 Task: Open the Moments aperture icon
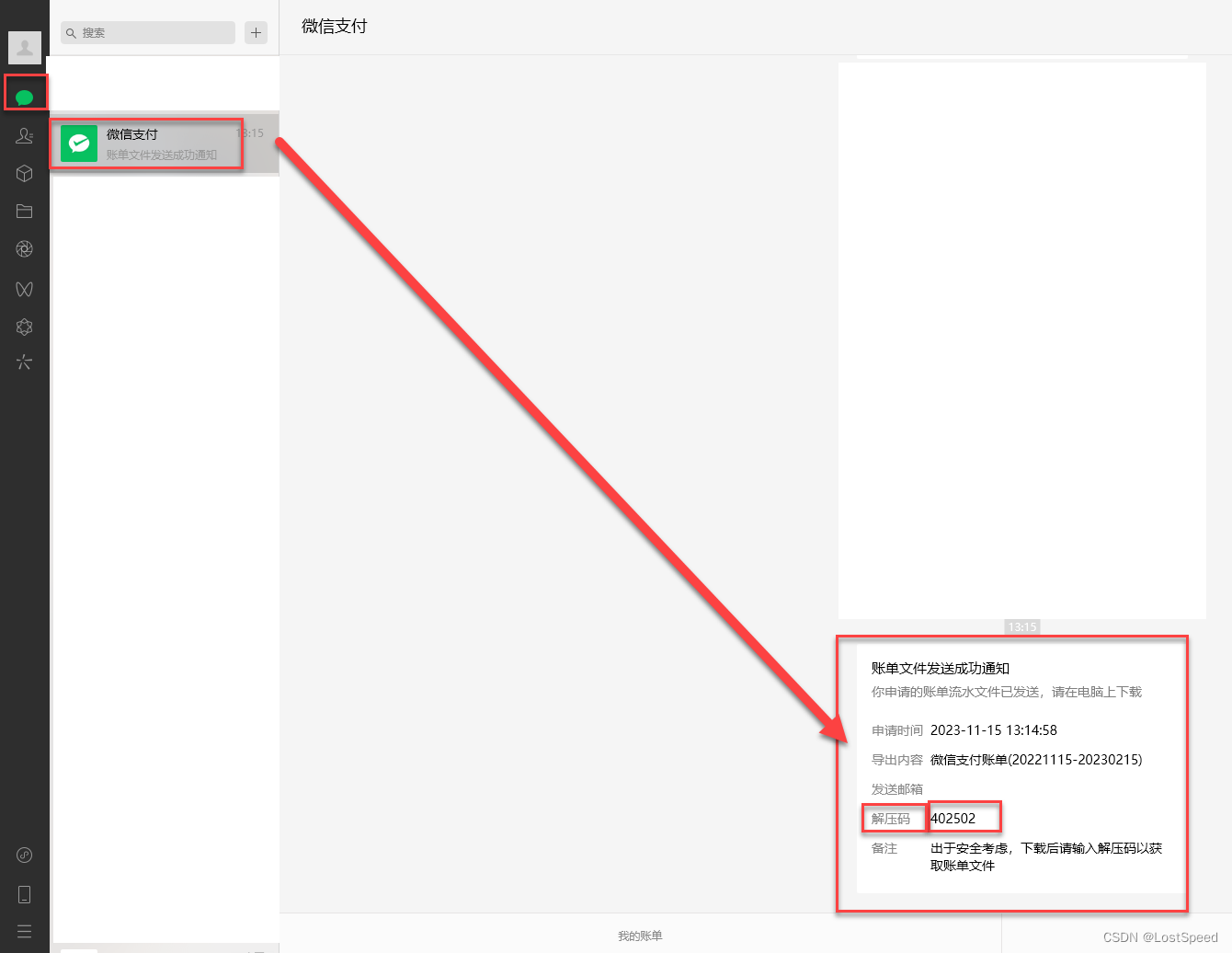pyautogui.click(x=25, y=248)
